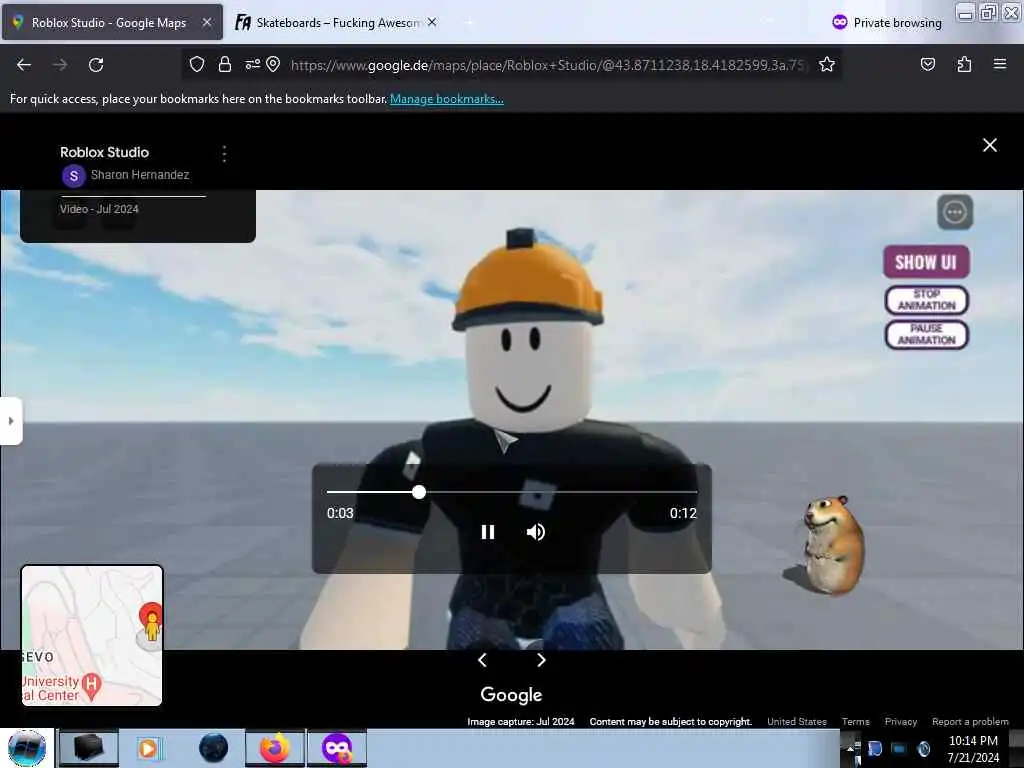This screenshot has height=768, width=1024.
Task: Close the Roblox Studio Google Maps tab
Action: pos(206,22)
